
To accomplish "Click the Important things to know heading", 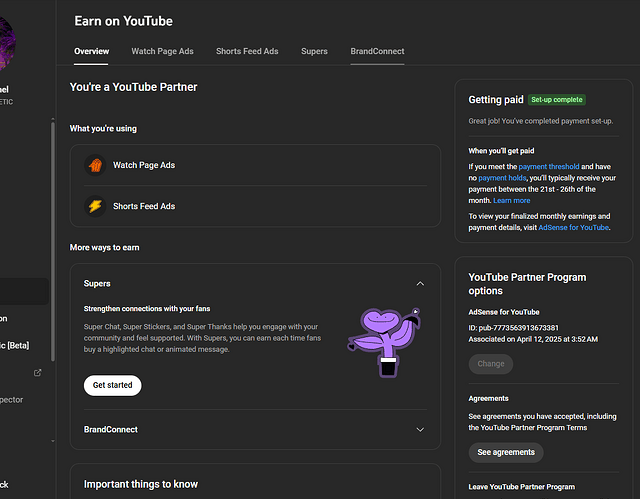I will pos(141,484).
